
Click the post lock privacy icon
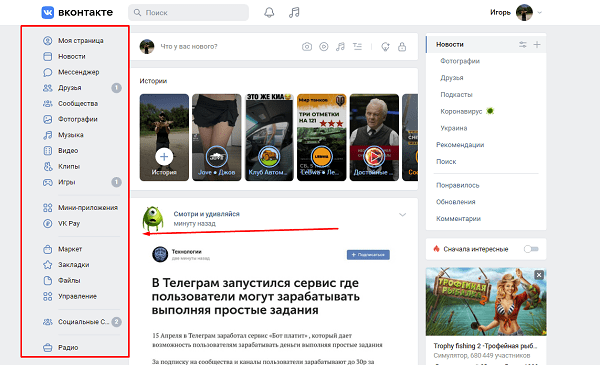click(402, 47)
